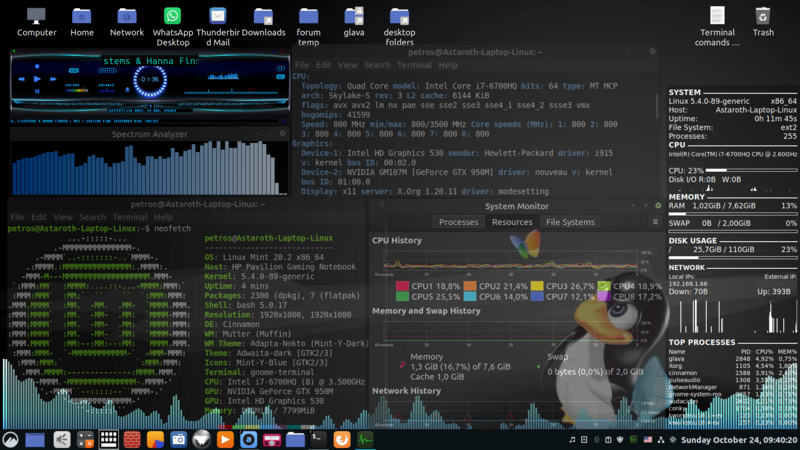Open File menu in neofetch terminal window

(x=17, y=217)
